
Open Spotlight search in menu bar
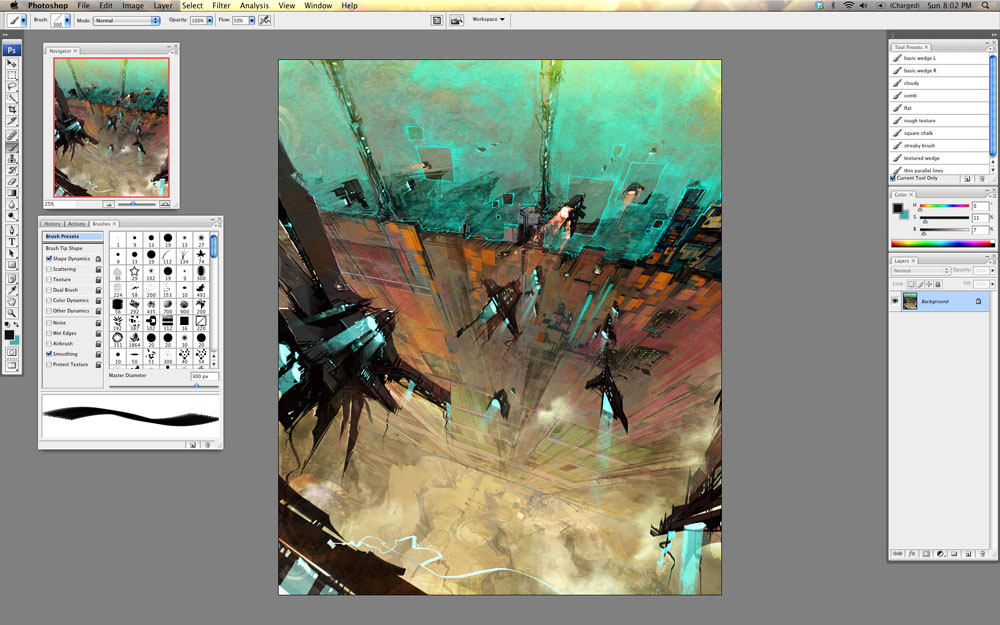(x=985, y=5)
